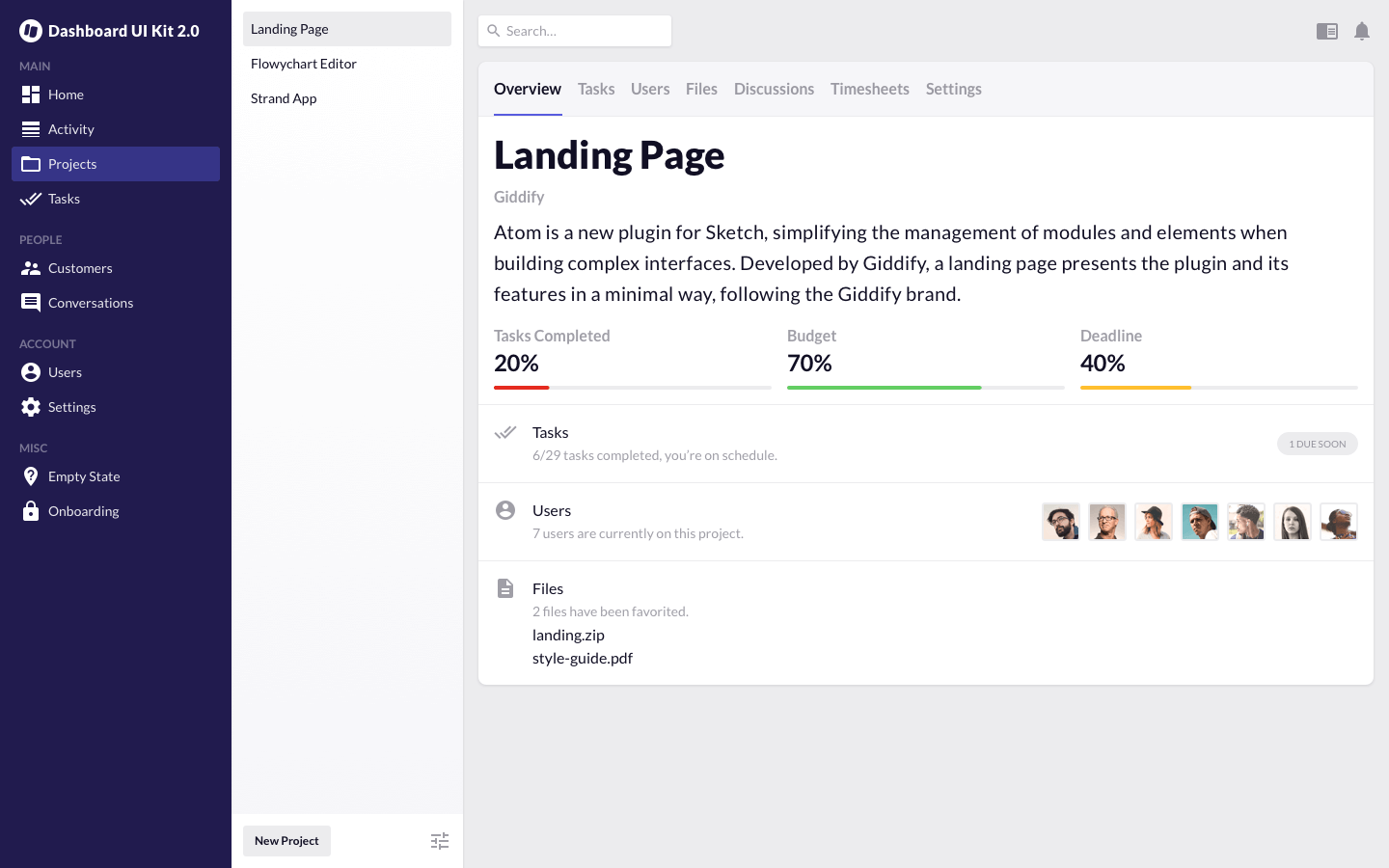Click the green Budget progress bar

pos(884,388)
